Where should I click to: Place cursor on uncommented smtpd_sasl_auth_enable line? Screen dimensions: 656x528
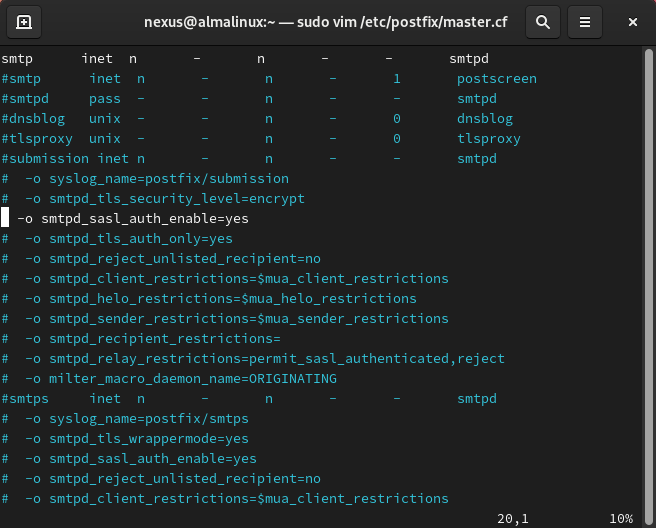click(x=133, y=218)
